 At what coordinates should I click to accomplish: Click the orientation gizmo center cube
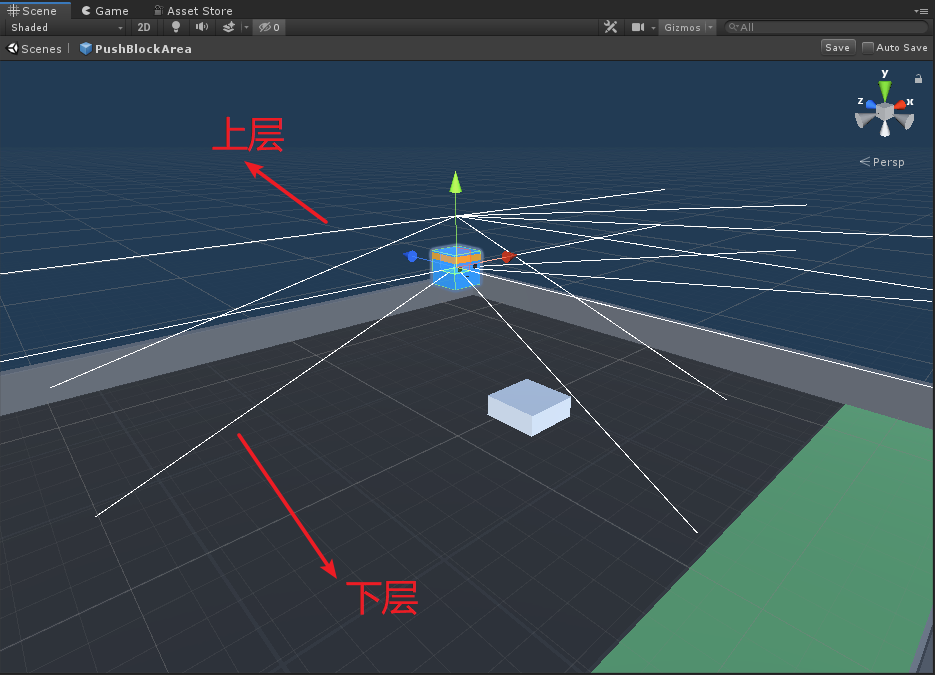click(x=885, y=112)
